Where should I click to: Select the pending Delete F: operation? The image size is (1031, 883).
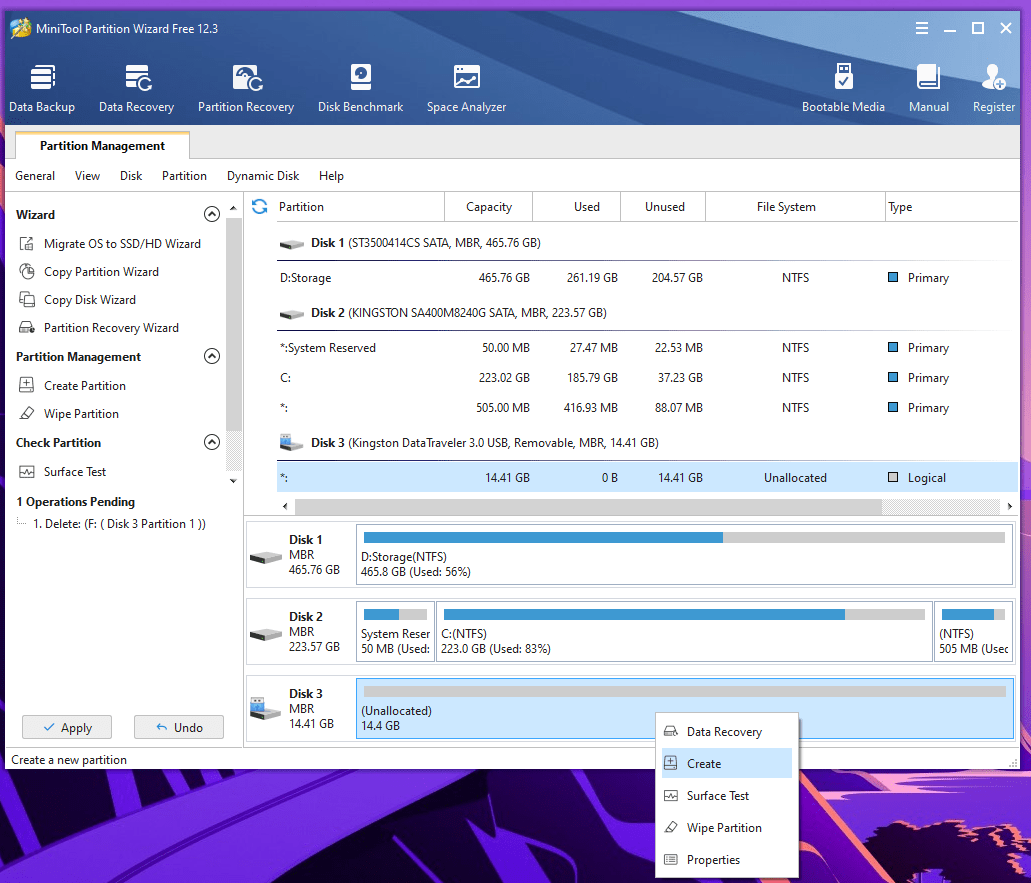coord(119,524)
